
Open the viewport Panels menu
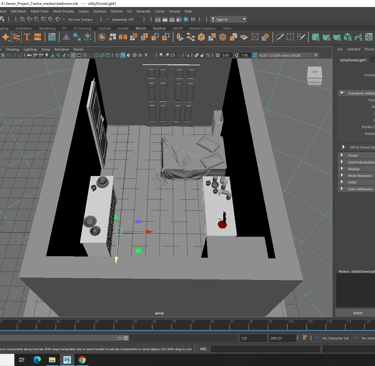78,49
